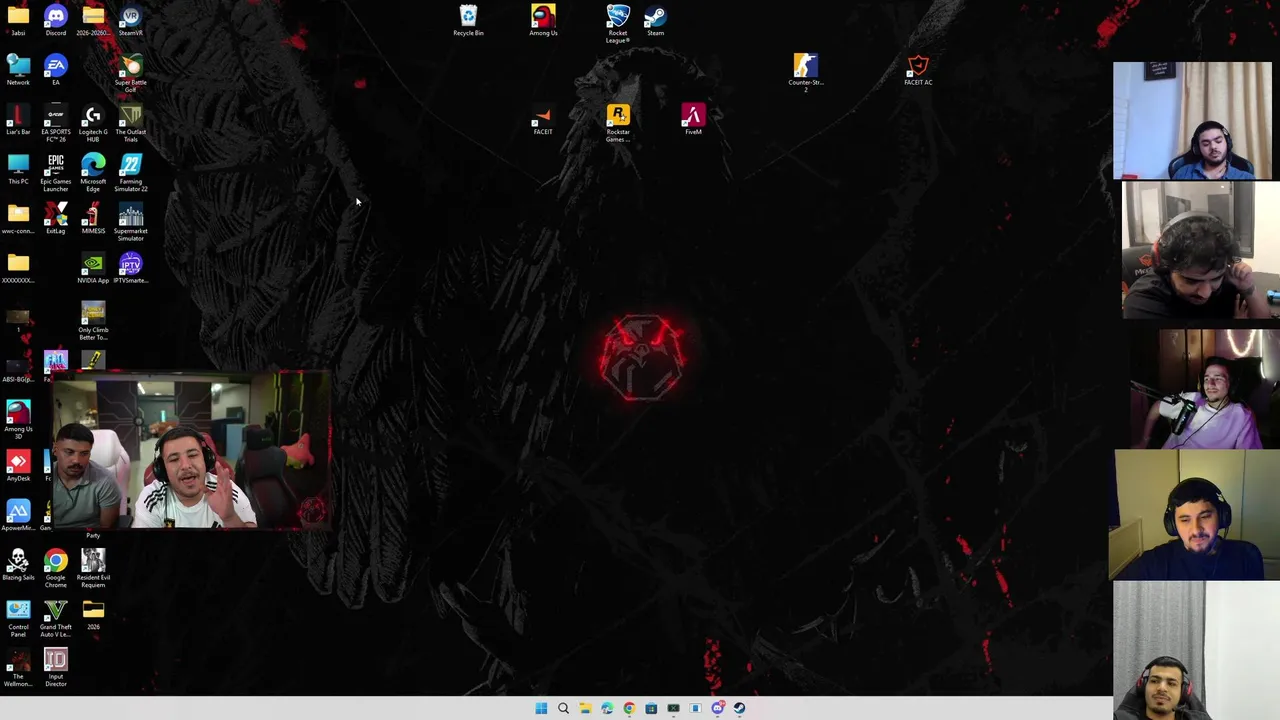
Task: Open Rockstar Games Launcher shortcut
Action: (x=618, y=123)
